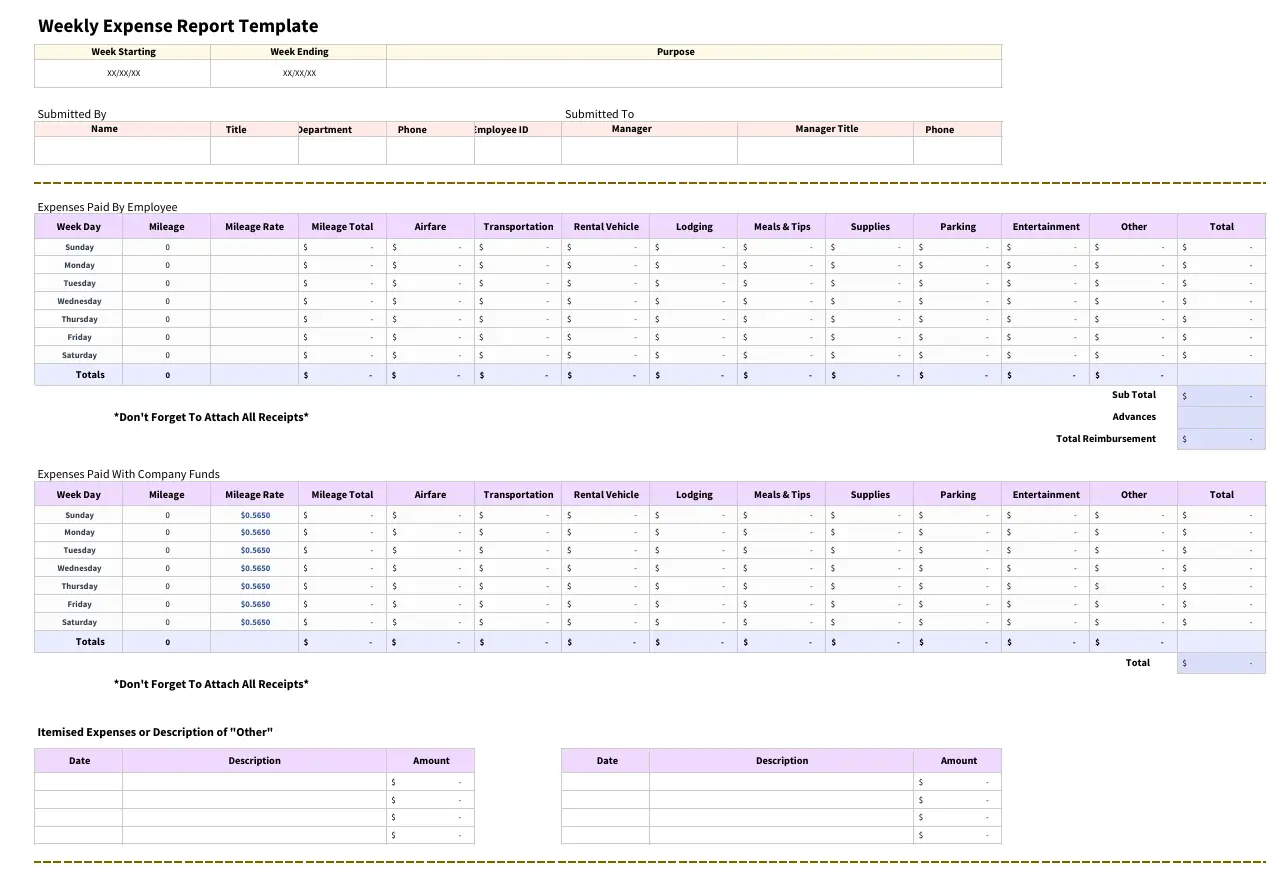Viewport: 1287px width, 871px height.
Task: Select the Sub Total amount cell
Action: point(1221,395)
